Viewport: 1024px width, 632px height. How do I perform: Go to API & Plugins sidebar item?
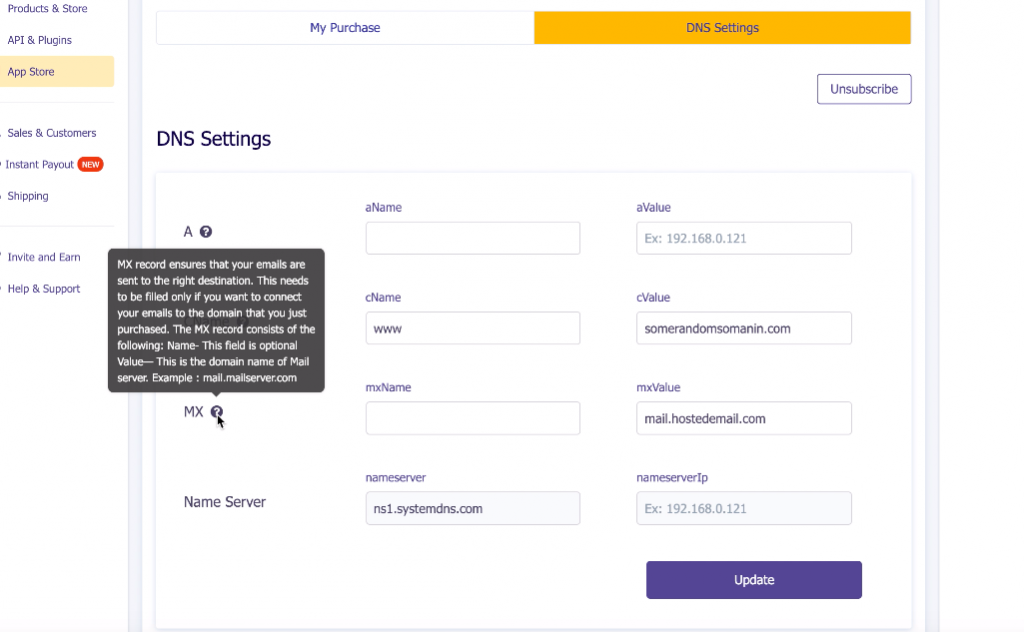pyautogui.click(x=40, y=40)
